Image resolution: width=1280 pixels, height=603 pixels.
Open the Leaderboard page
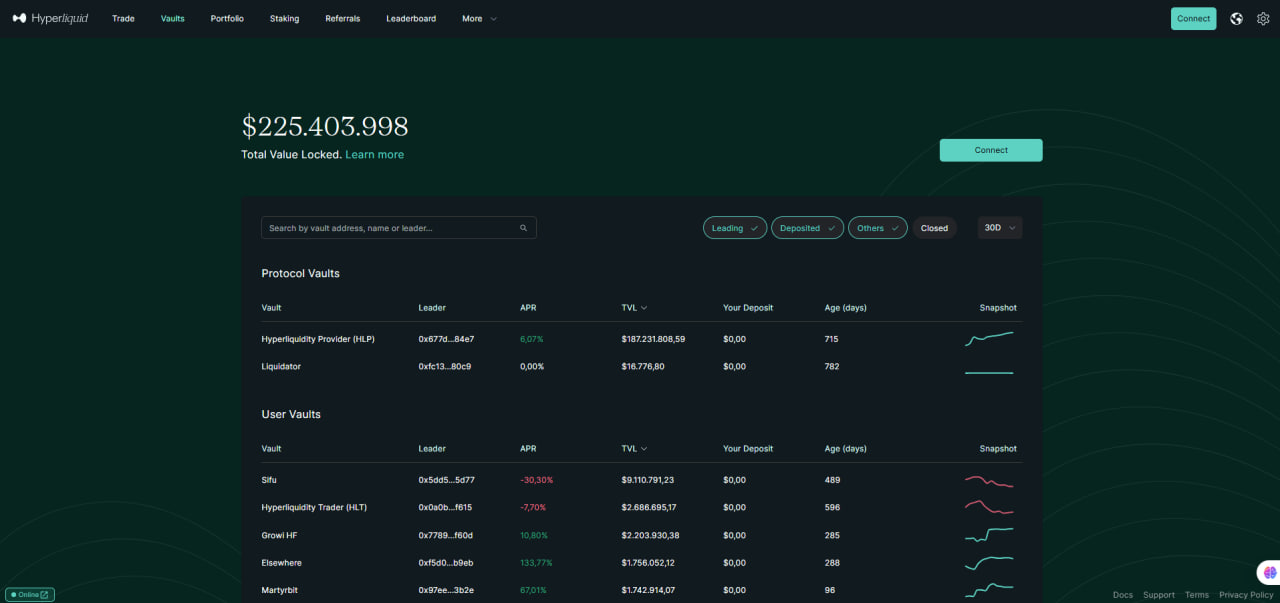[411, 18]
